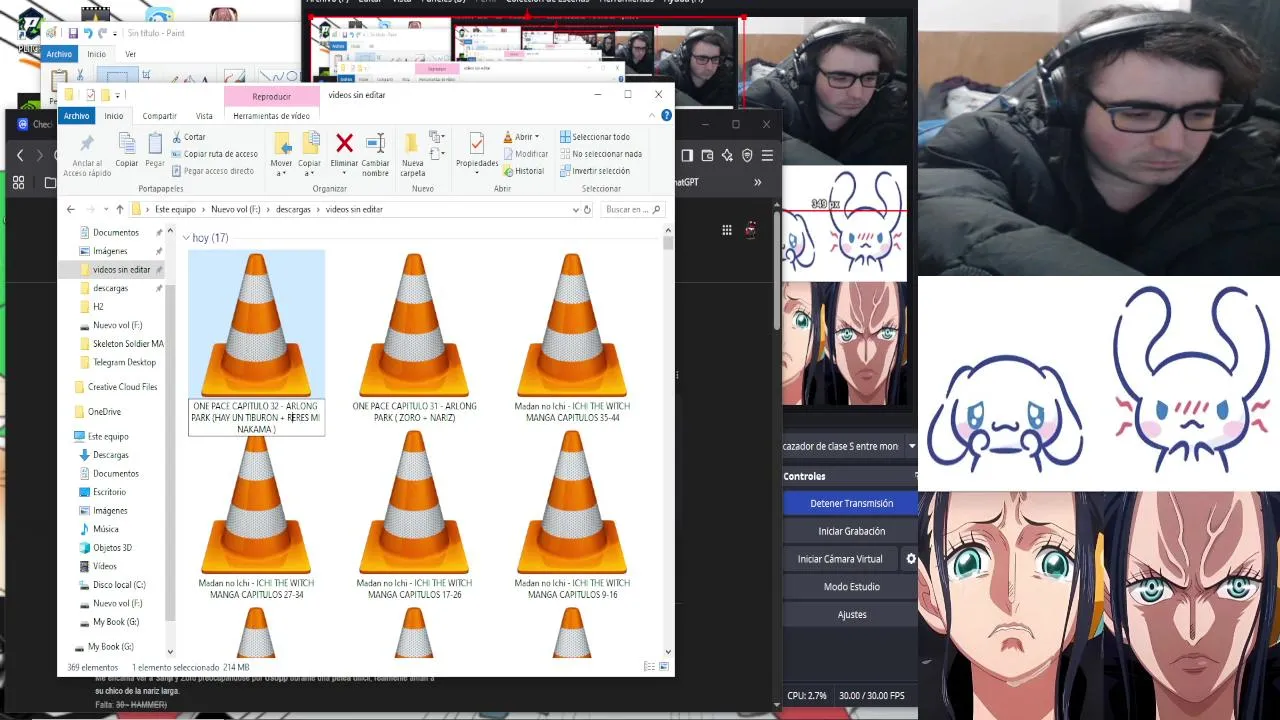Collapse the hoy (17) group

pyautogui.click(x=187, y=238)
